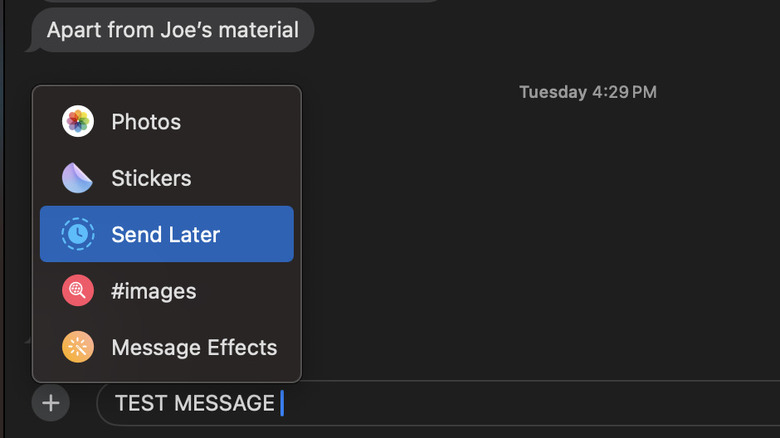
Task: Choose Message Effects from the menu
Action: [194, 348]
